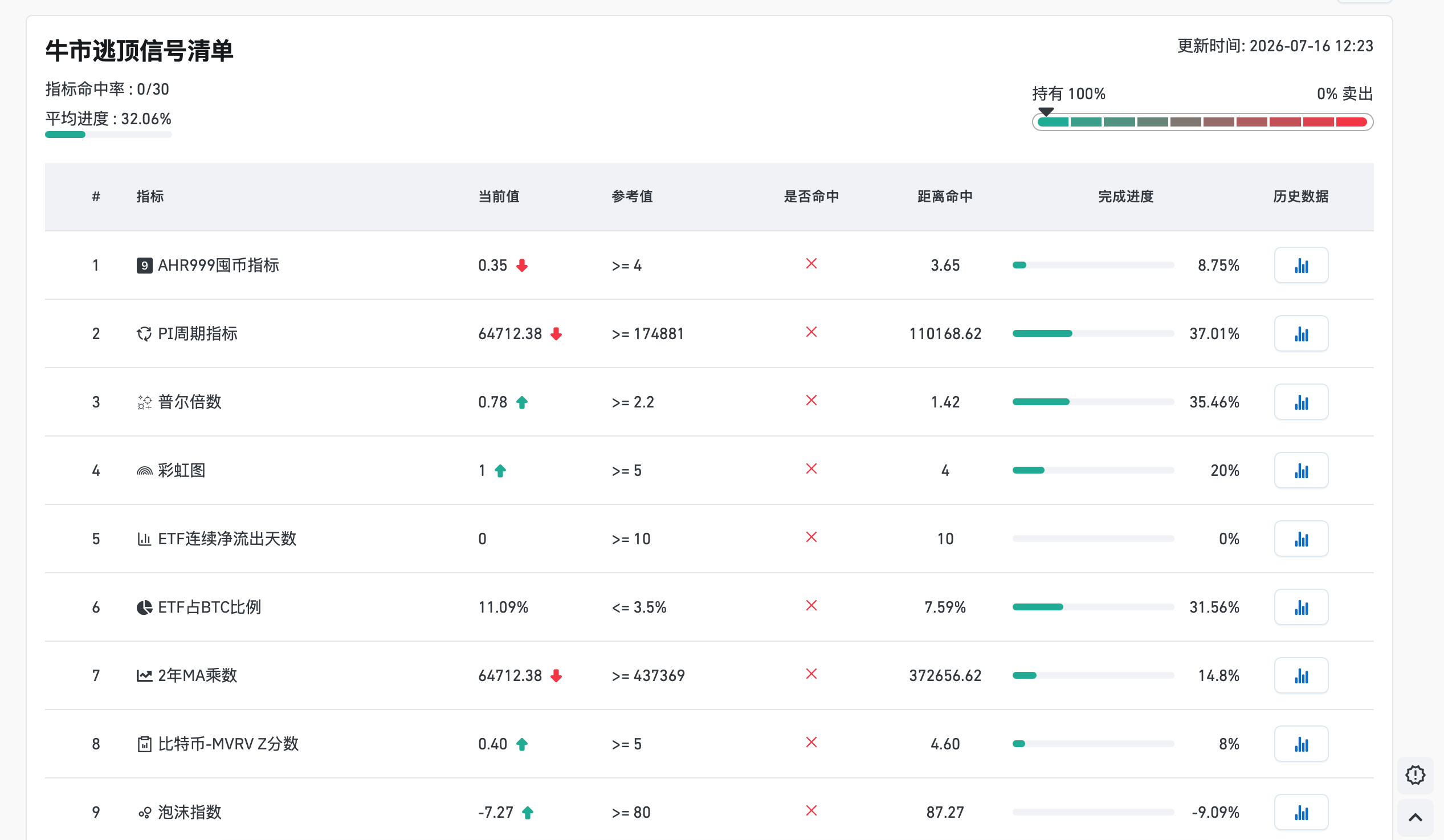Open history chart for 彩虹图
Screen dimensions: 1444x840
click(1301, 470)
